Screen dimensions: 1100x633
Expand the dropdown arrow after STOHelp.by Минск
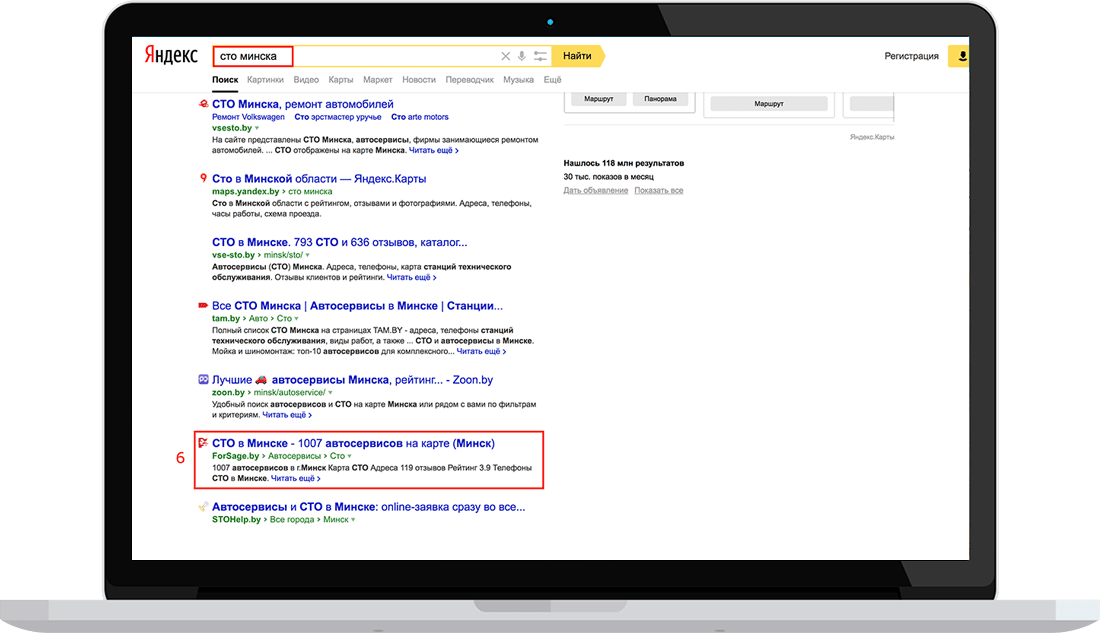(353, 520)
